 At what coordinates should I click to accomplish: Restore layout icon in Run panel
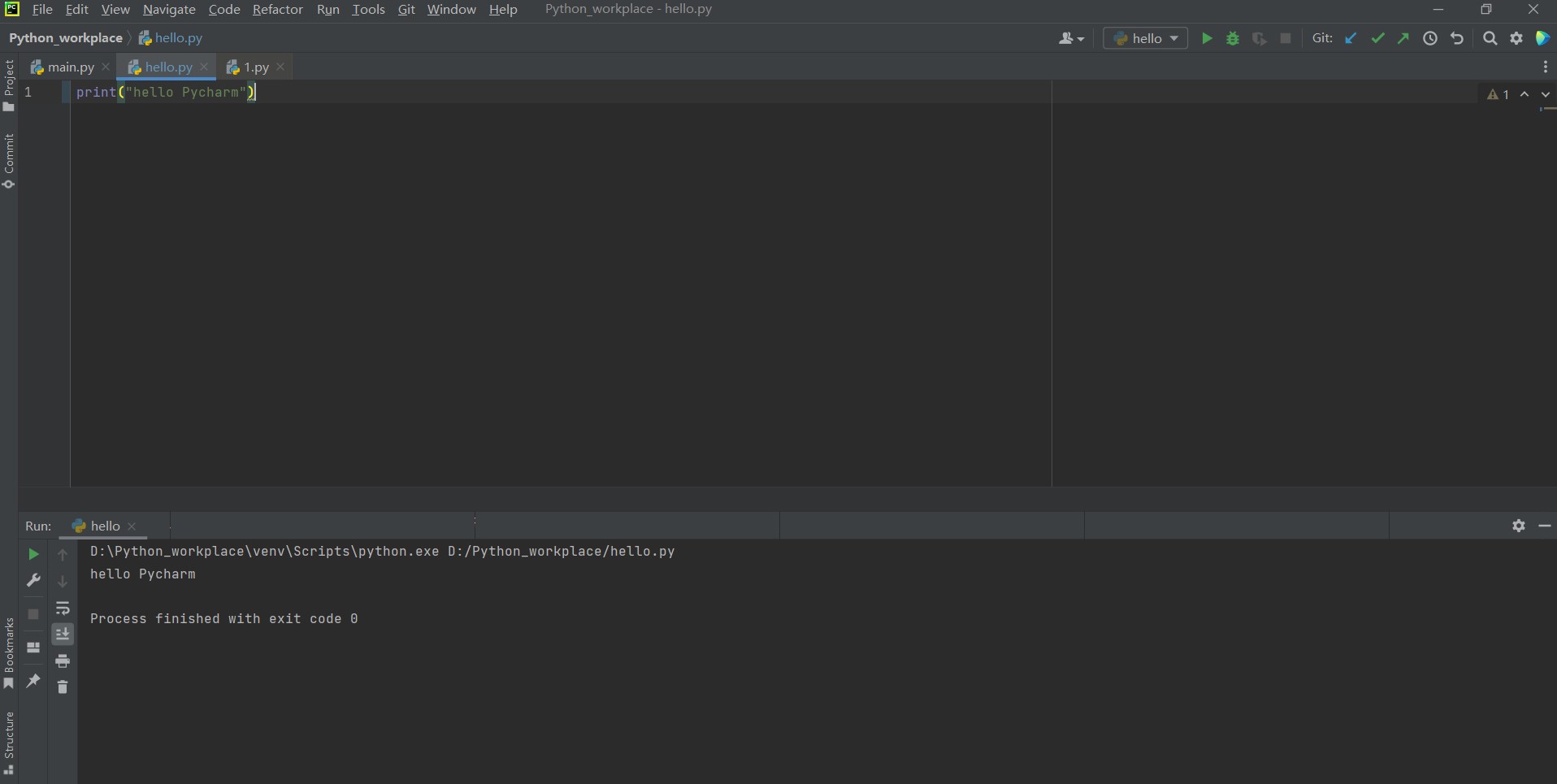pyautogui.click(x=33, y=648)
